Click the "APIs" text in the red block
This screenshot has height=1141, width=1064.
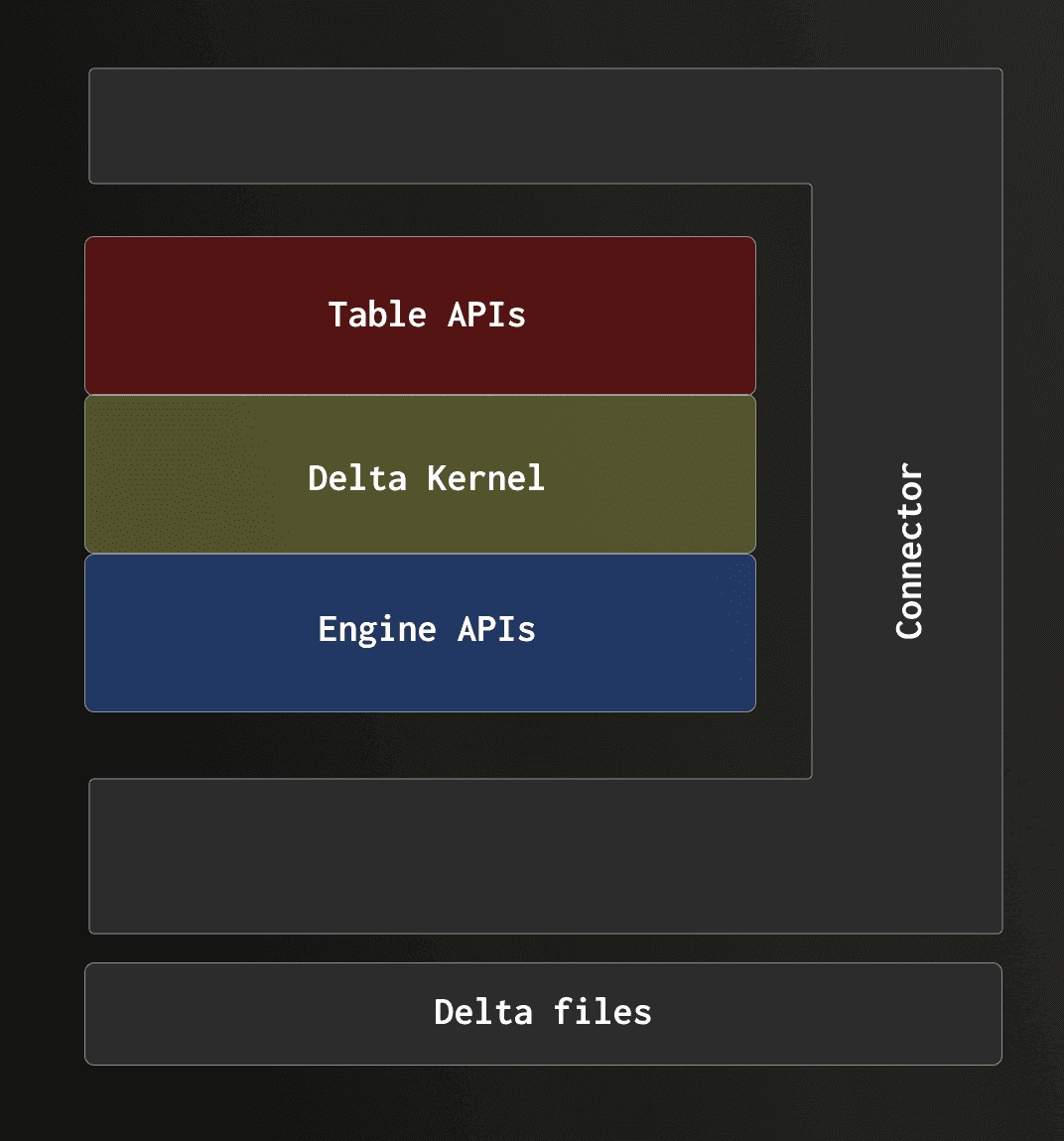[486, 316]
